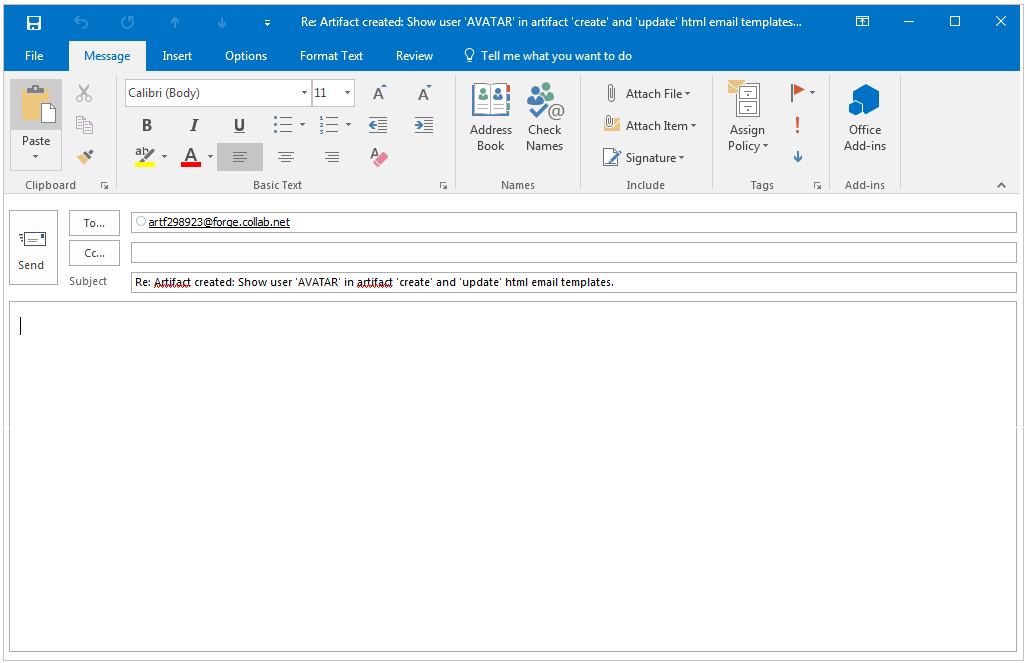This screenshot has height=663, width=1025.
Task: Open the font color picker arrow
Action: pos(210,156)
